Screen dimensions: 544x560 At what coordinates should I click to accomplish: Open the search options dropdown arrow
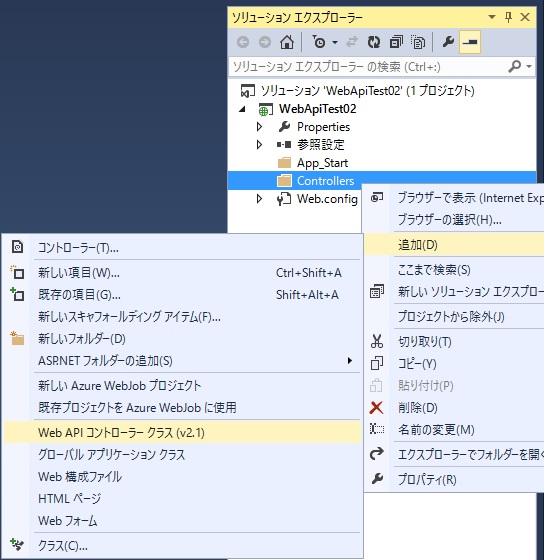[529, 66]
